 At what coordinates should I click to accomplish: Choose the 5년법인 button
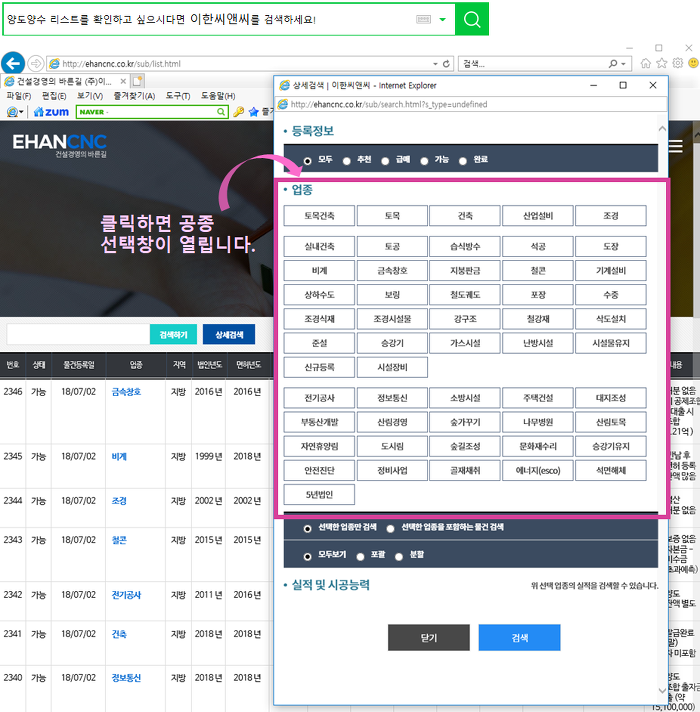point(319,494)
